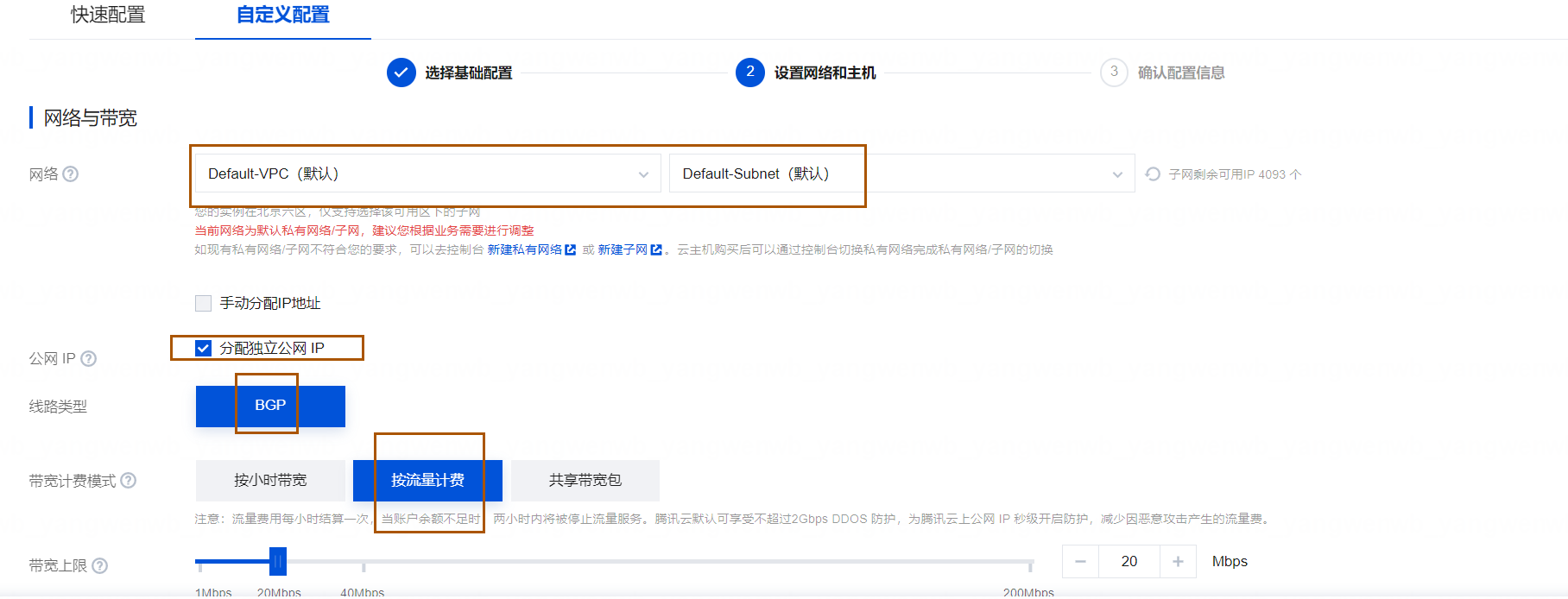Open the Default-VPC network dropdown

coord(428,173)
